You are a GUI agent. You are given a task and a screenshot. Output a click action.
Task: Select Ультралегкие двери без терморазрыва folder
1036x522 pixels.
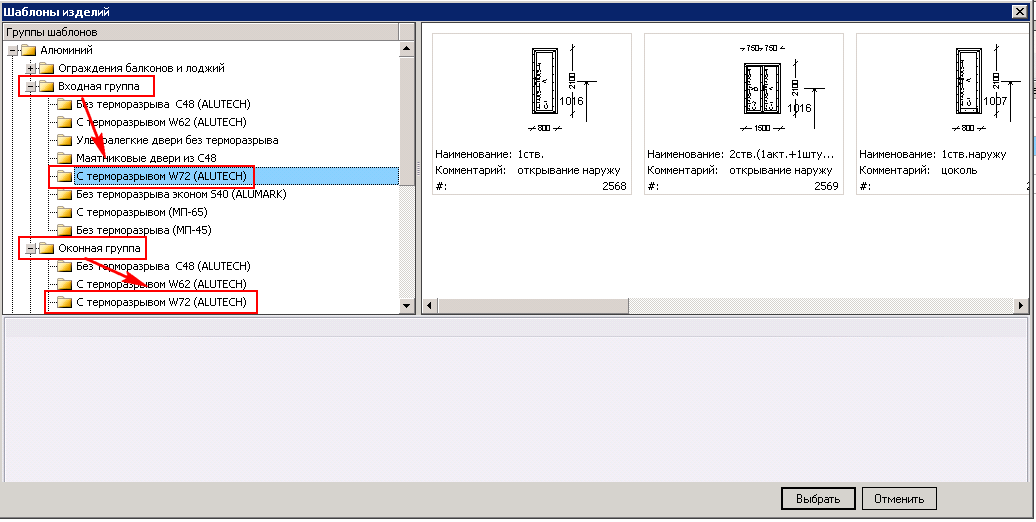coord(176,140)
